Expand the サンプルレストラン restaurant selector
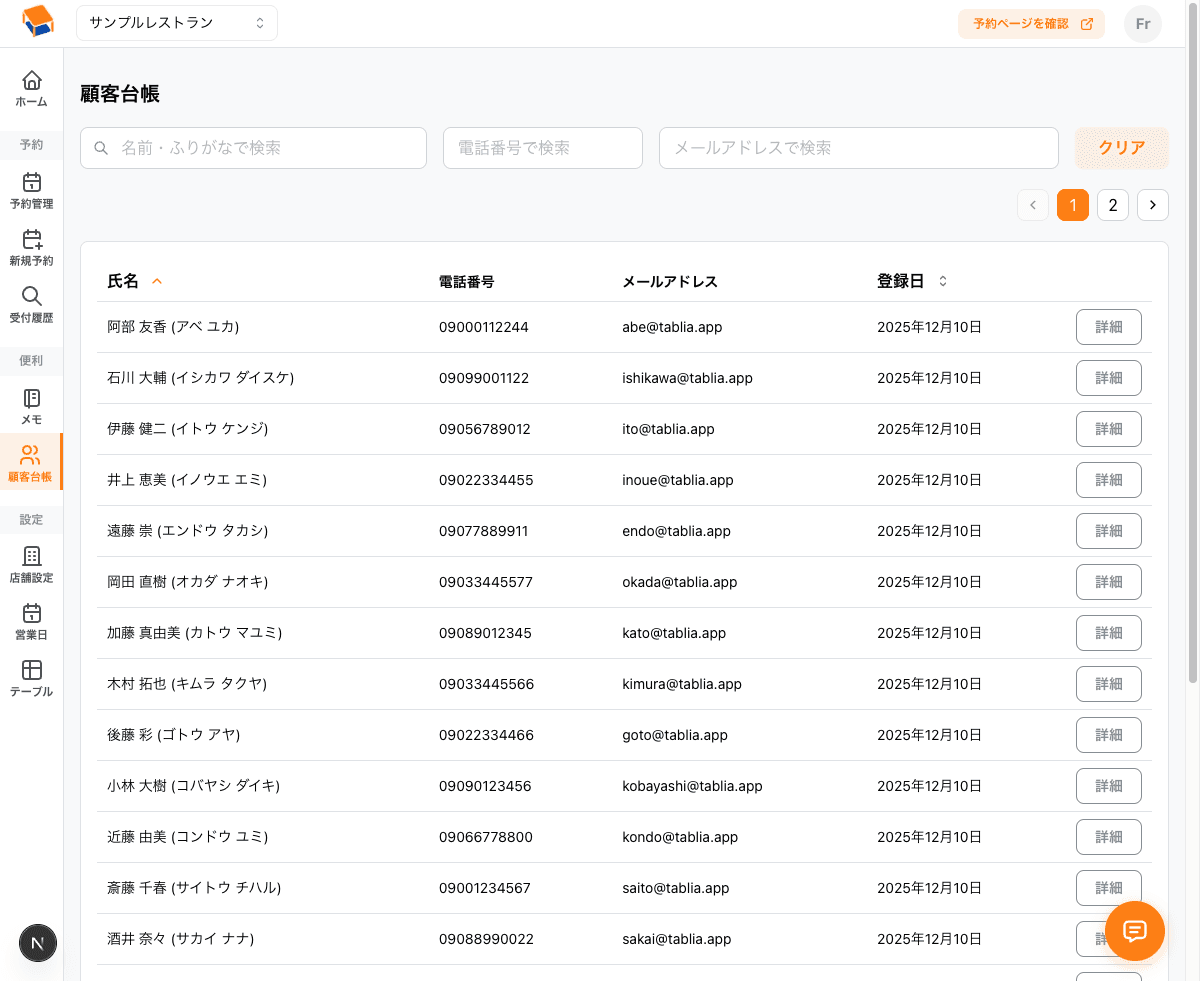 177,23
